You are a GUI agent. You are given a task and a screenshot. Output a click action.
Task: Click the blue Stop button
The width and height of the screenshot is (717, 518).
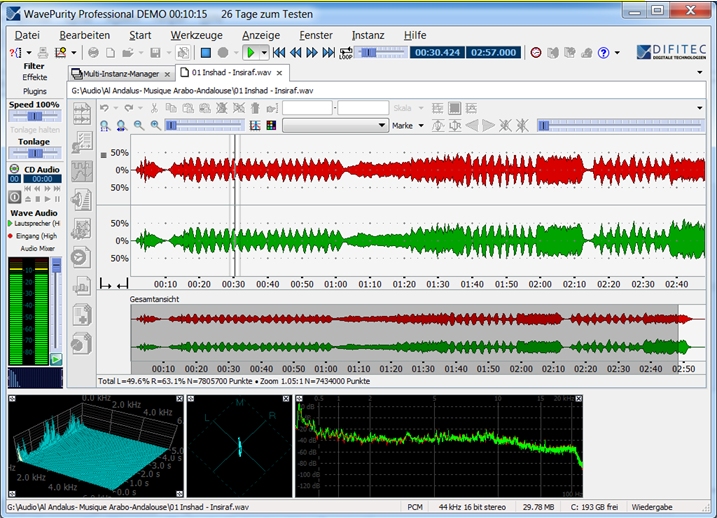[x=206, y=52]
